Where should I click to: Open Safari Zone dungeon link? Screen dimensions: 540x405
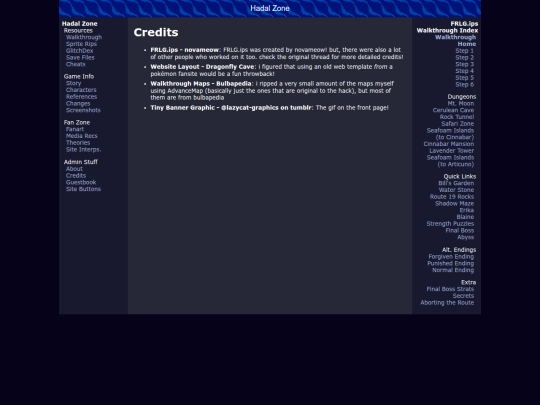pyautogui.click(x=458, y=124)
